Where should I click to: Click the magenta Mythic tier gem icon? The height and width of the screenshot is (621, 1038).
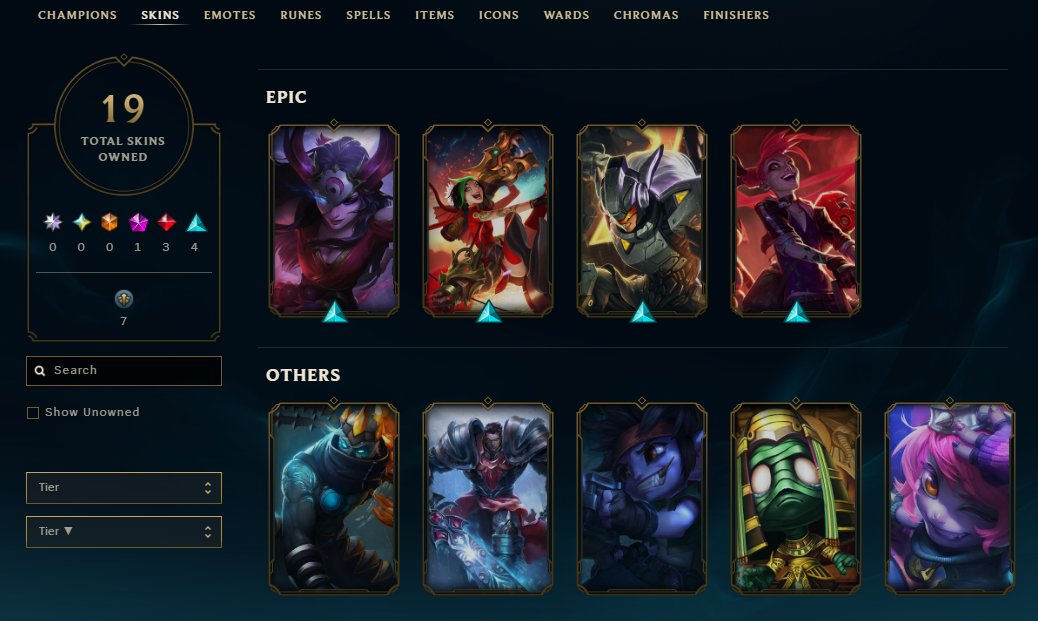click(x=138, y=222)
